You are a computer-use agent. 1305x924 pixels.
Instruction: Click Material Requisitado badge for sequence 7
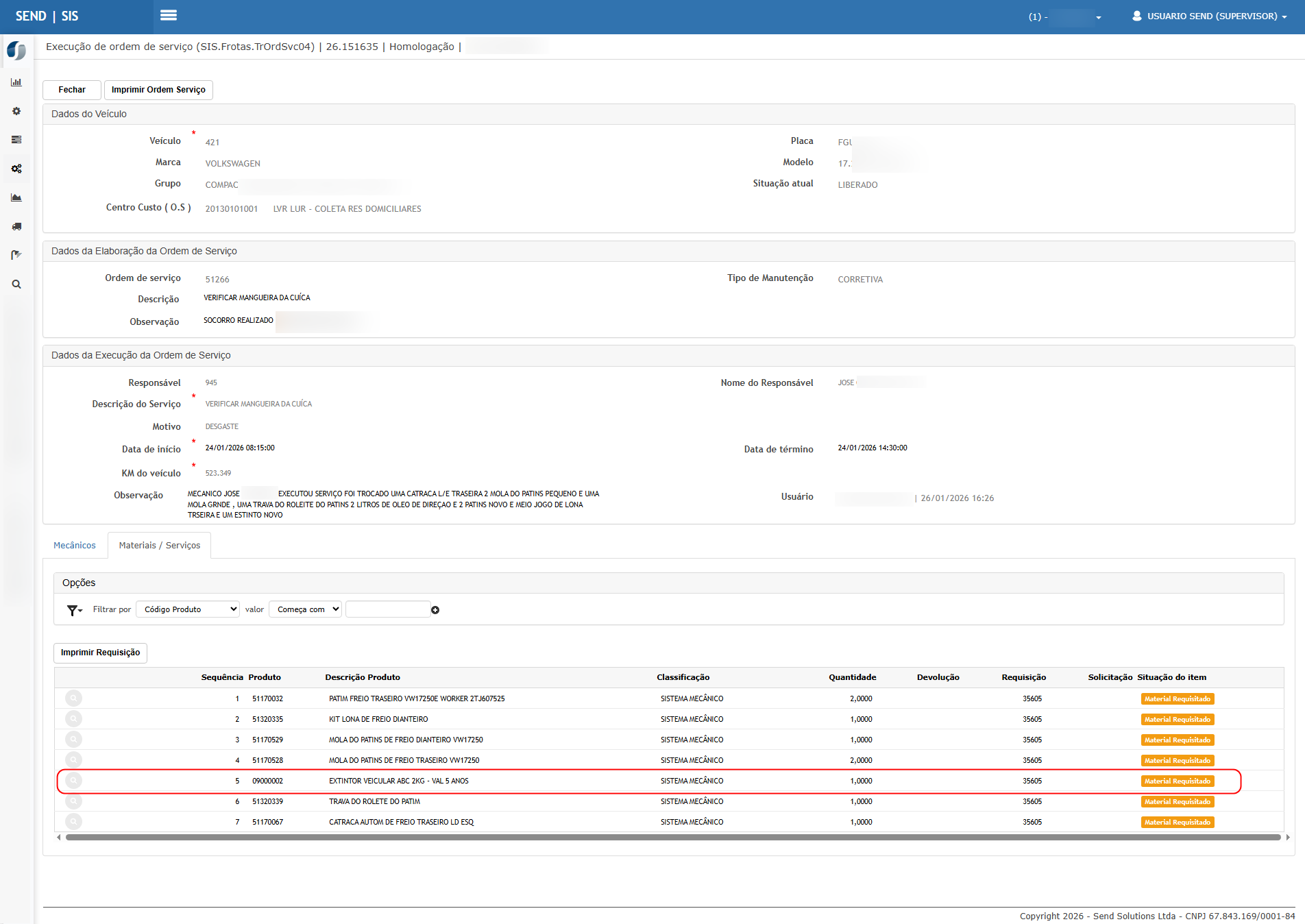[1178, 823]
